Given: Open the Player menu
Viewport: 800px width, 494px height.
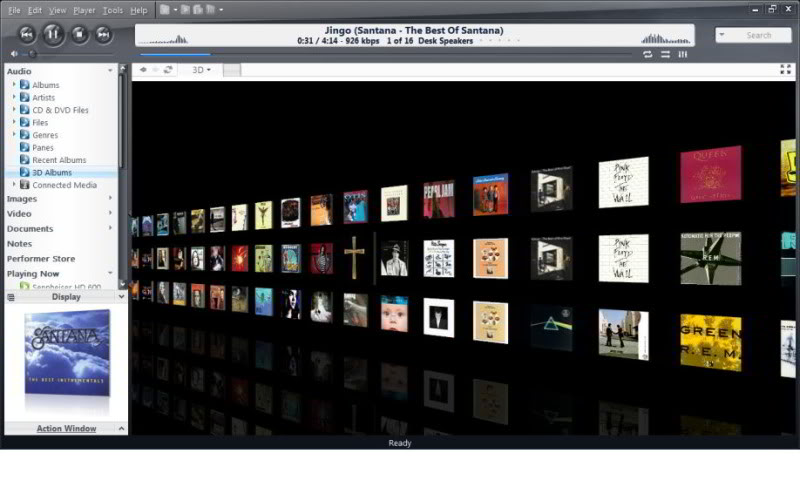Looking at the screenshot, I should [x=84, y=10].
